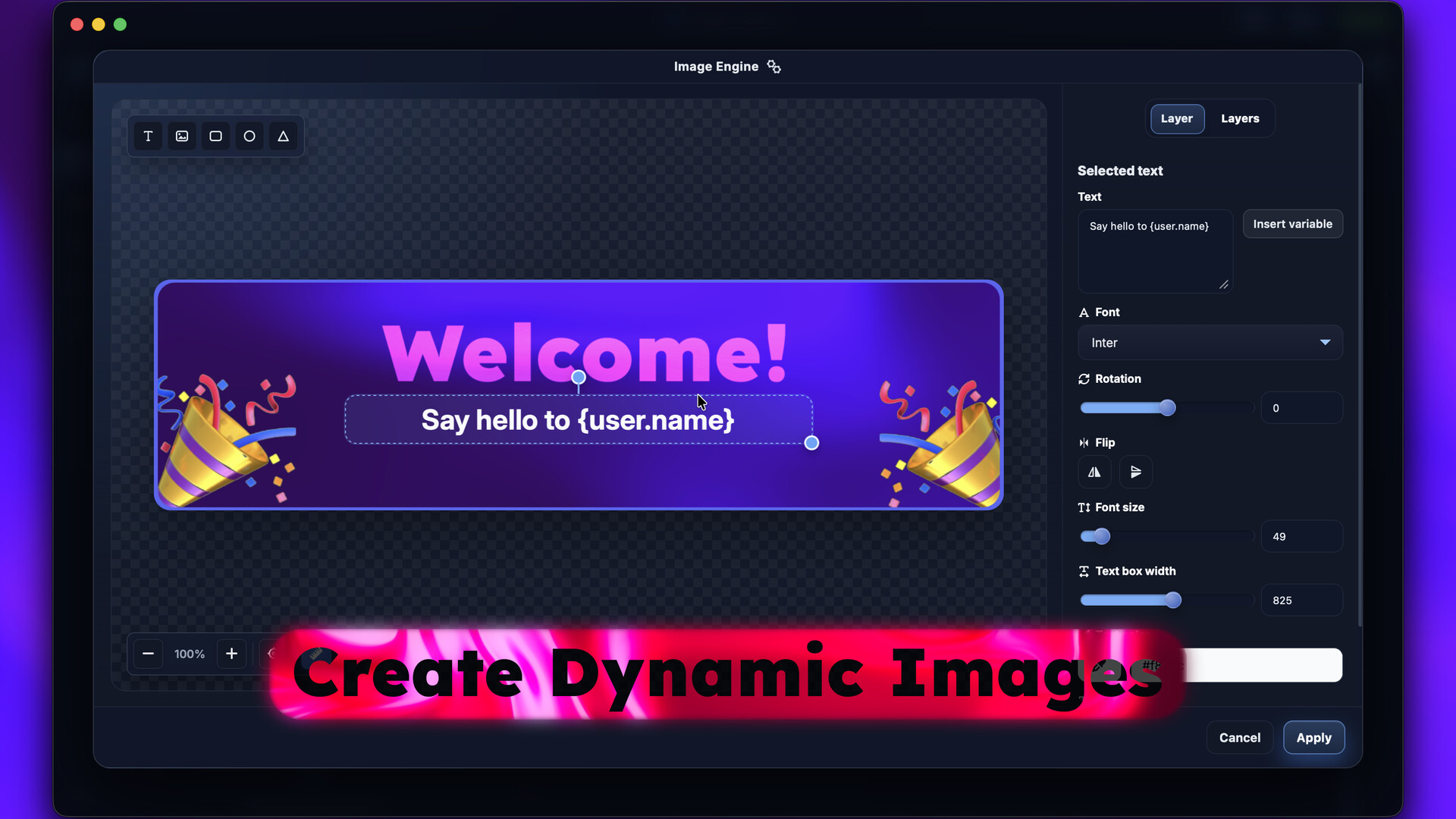Click the selected text content textarea
This screenshot has width=1456, height=819.
1154,252
